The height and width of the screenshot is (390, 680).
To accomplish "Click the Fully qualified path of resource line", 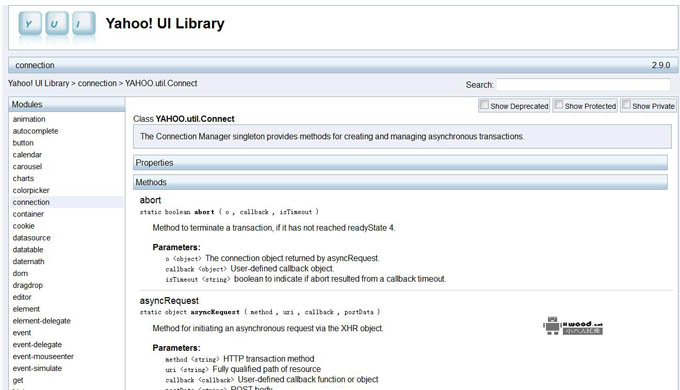I will point(243,369).
